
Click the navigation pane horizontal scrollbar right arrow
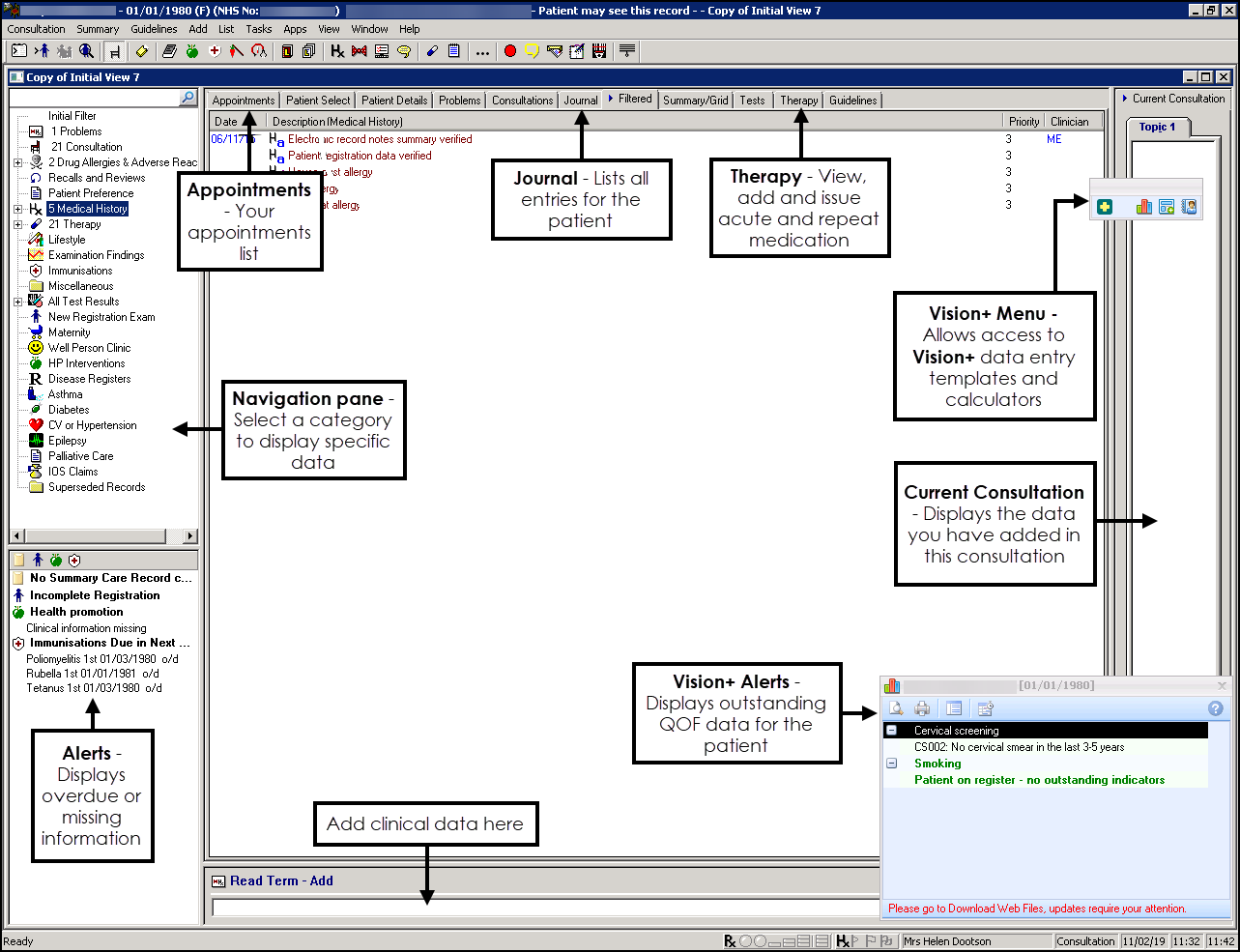tap(189, 536)
